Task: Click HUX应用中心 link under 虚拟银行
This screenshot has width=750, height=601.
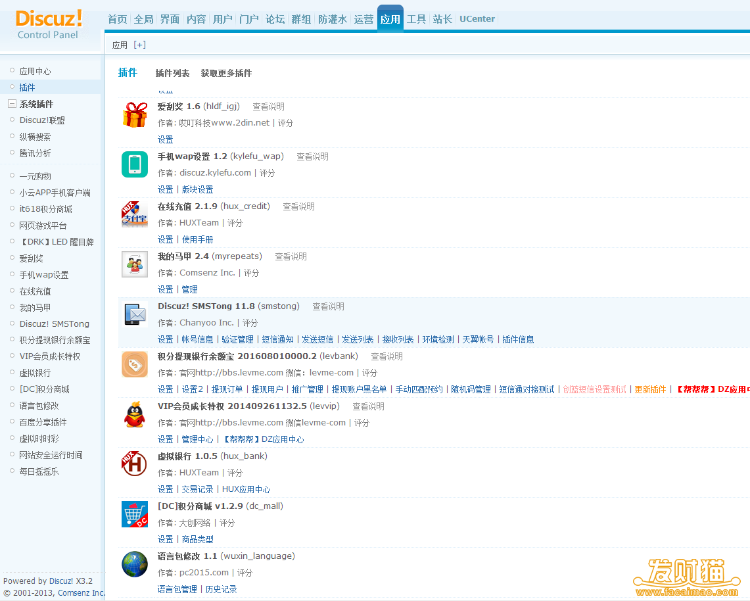Action: (x=246, y=489)
